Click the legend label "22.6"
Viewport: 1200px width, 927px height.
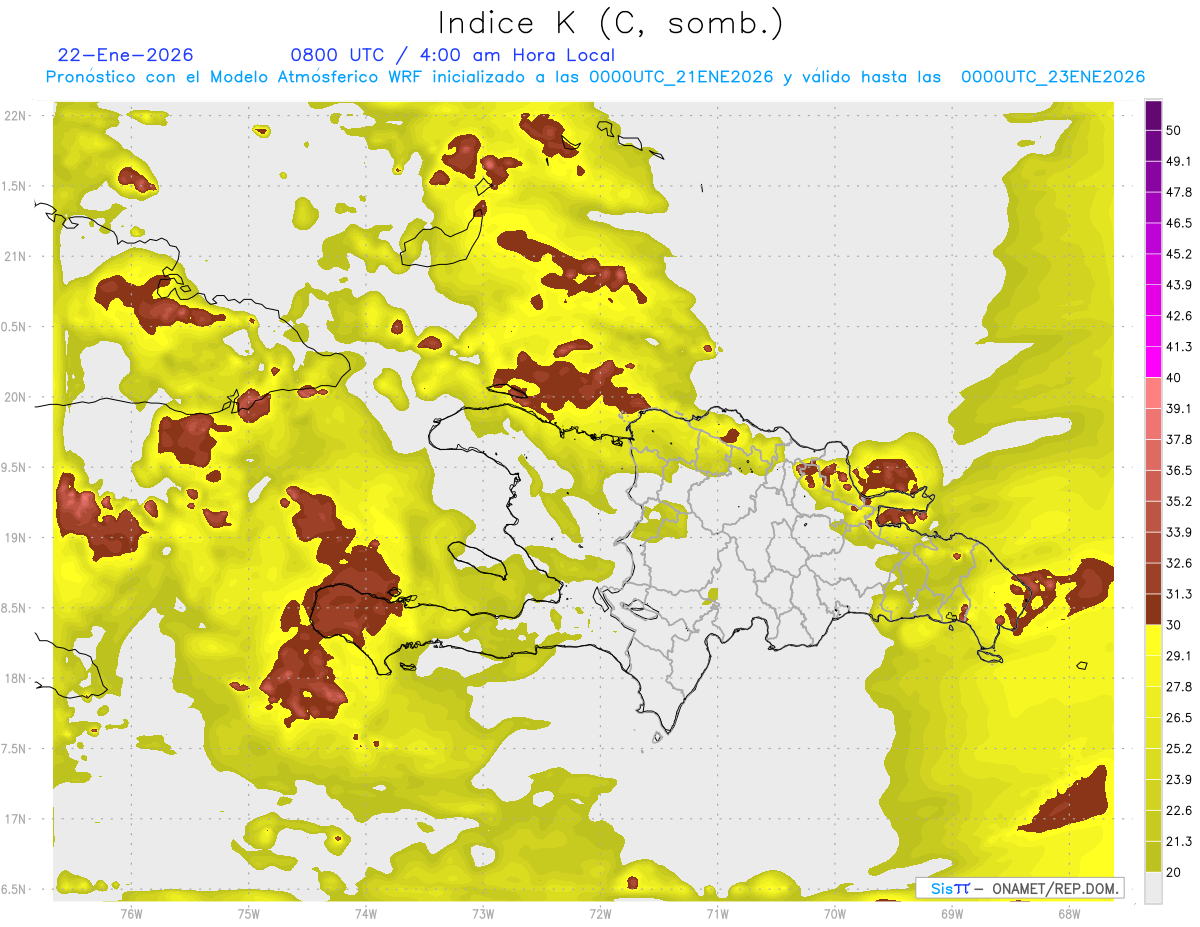pos(1179,811)
